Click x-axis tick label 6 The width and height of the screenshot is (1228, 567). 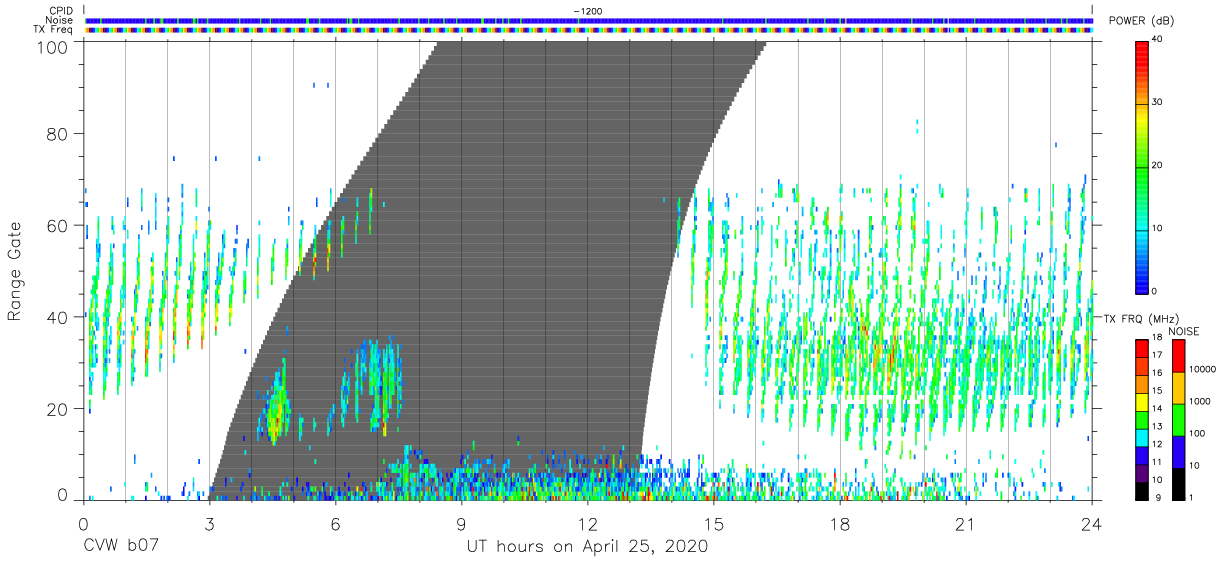pyautogui.click(x=335, y=524)
